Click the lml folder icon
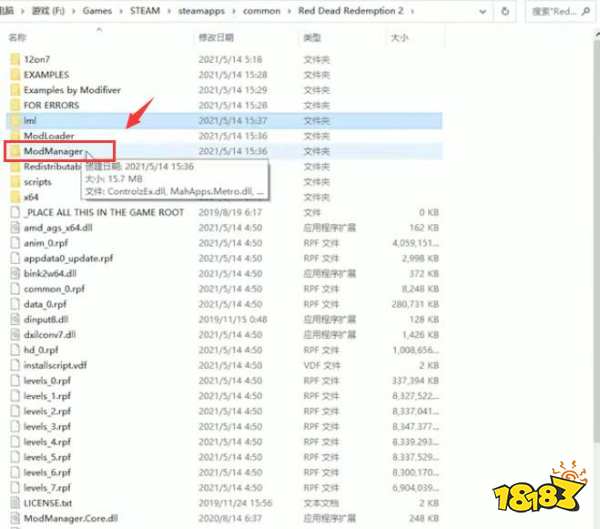The image size is (600, 529). click(15, 121)
